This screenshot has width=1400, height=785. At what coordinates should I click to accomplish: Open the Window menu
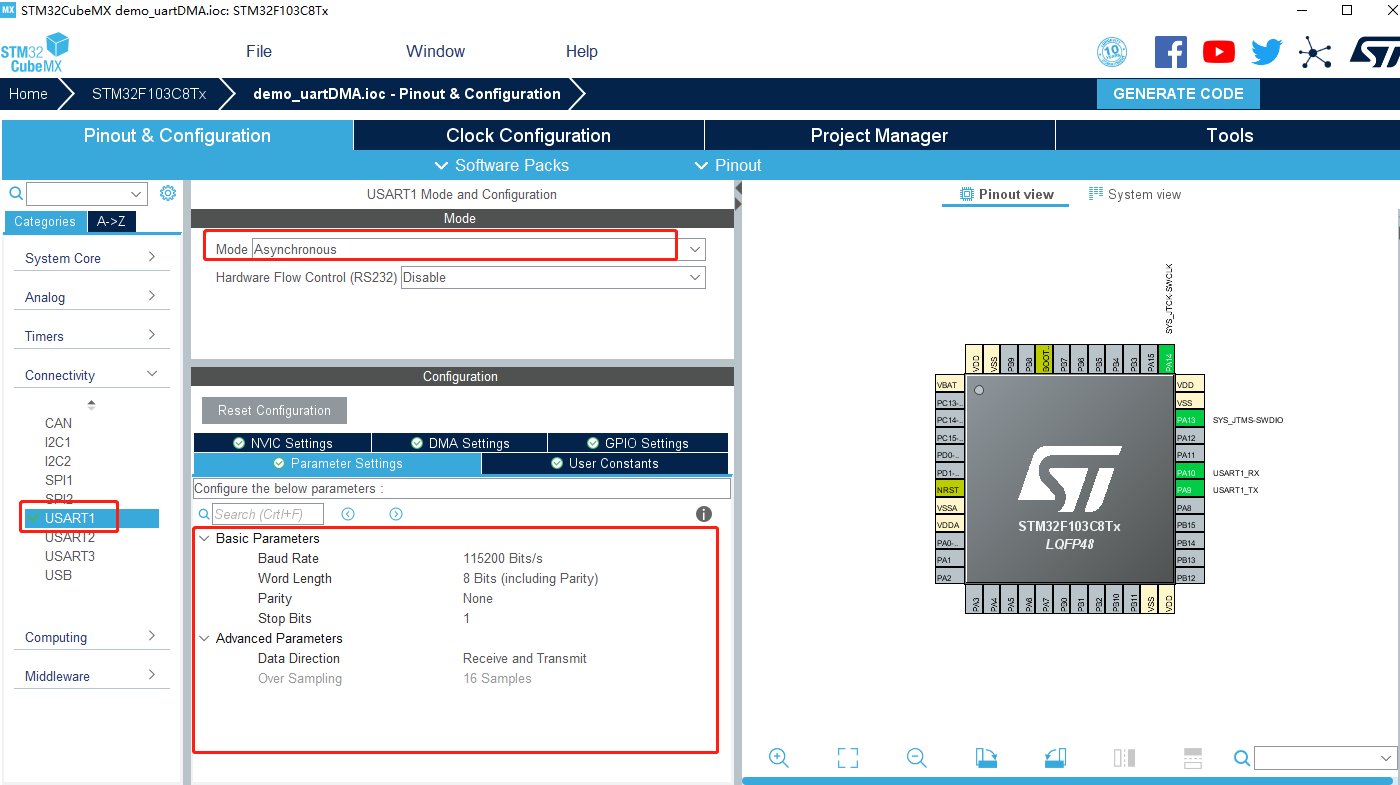[x=435, y=51]
